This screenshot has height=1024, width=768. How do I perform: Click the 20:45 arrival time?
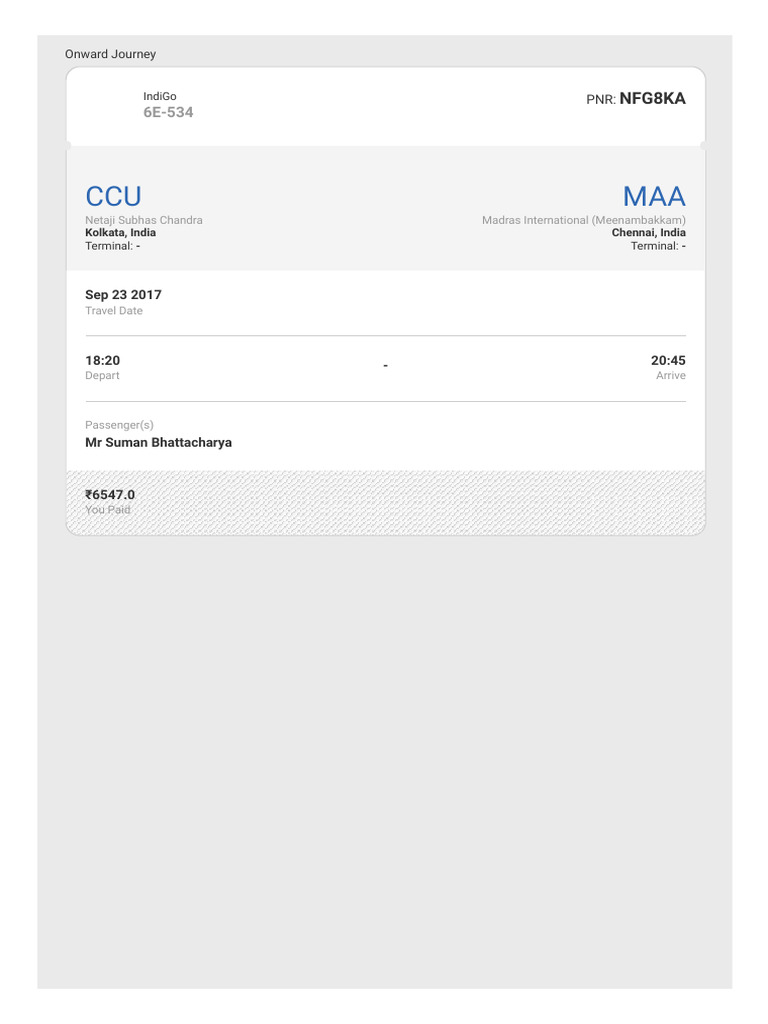point(668,360)
